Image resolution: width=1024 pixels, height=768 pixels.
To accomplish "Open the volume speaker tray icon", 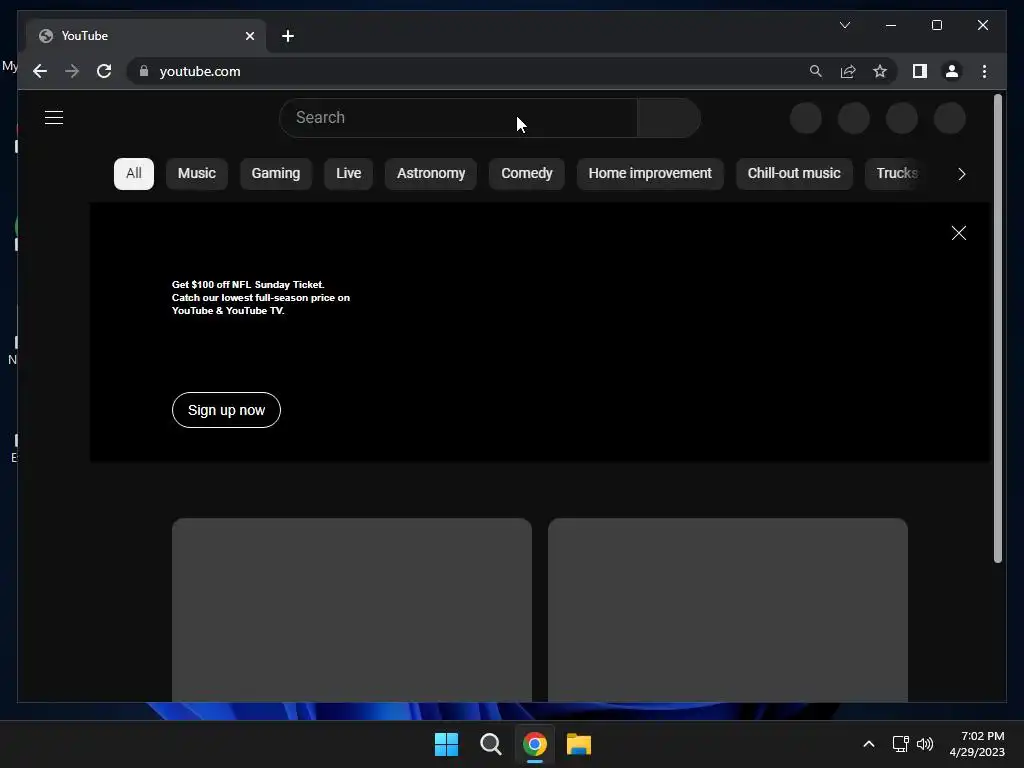I will point(925,744).
